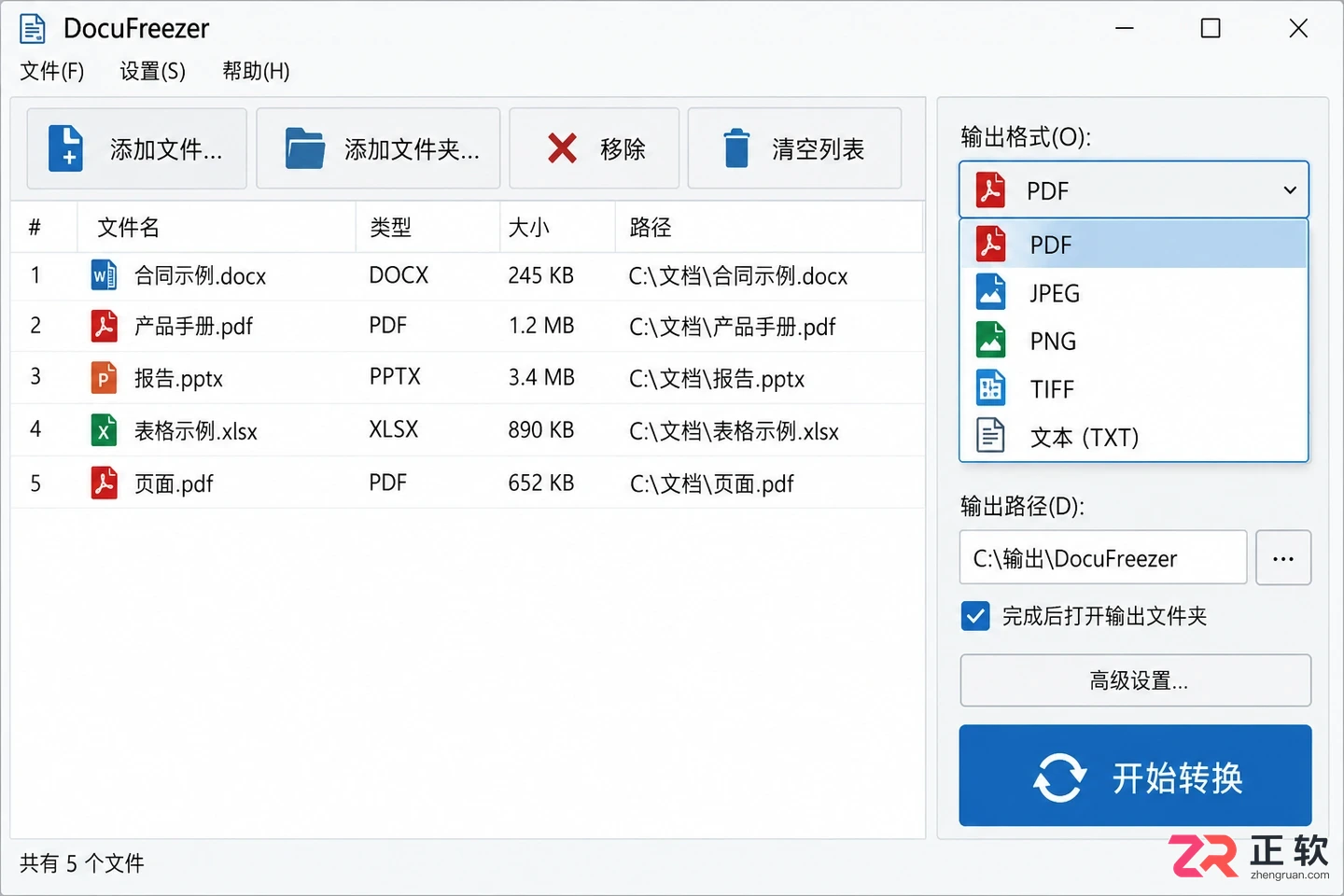Click the XLSX type cell
The height and width of the screenshot is (896, 1344).
click(x=394, y=429)
